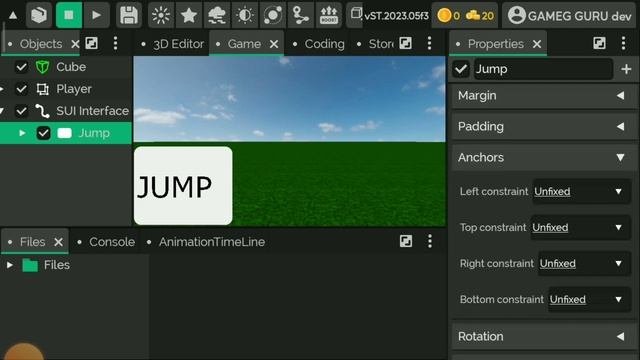Collapse the top toolbar with the triangle arrow
The height and width of the screenshot is (360, 640).
[x=13, y=16]
